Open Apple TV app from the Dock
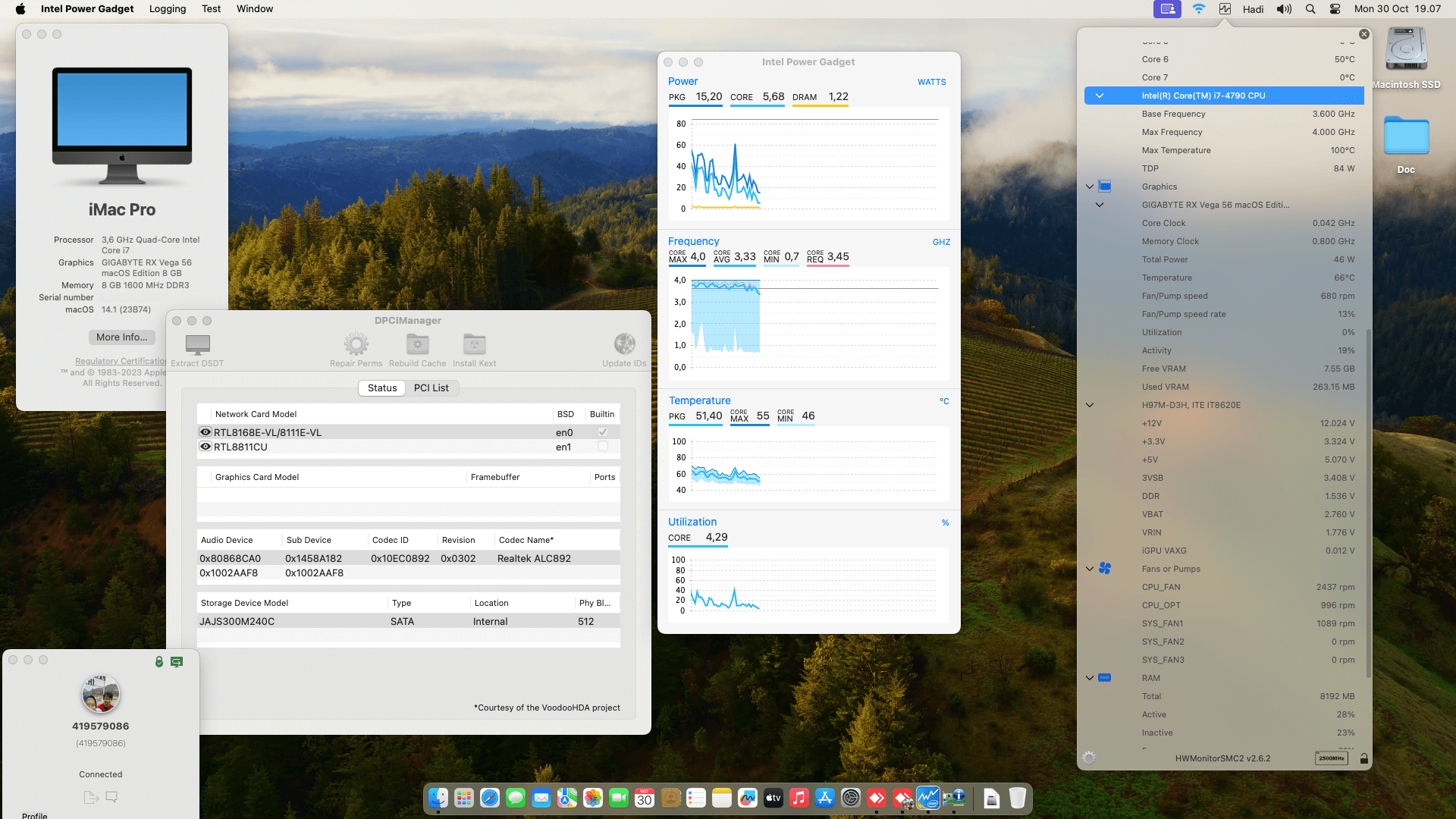1456x819 pixels. click(773, 798)
